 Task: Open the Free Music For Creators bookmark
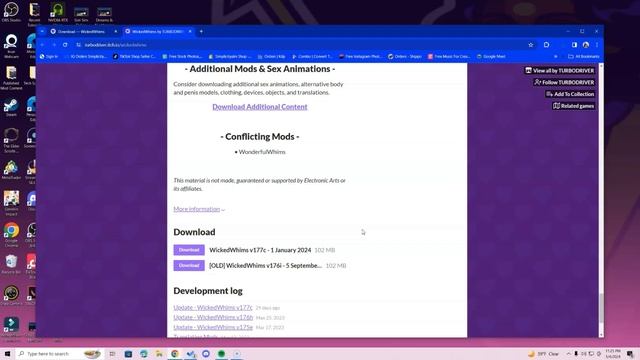(449, 56)
